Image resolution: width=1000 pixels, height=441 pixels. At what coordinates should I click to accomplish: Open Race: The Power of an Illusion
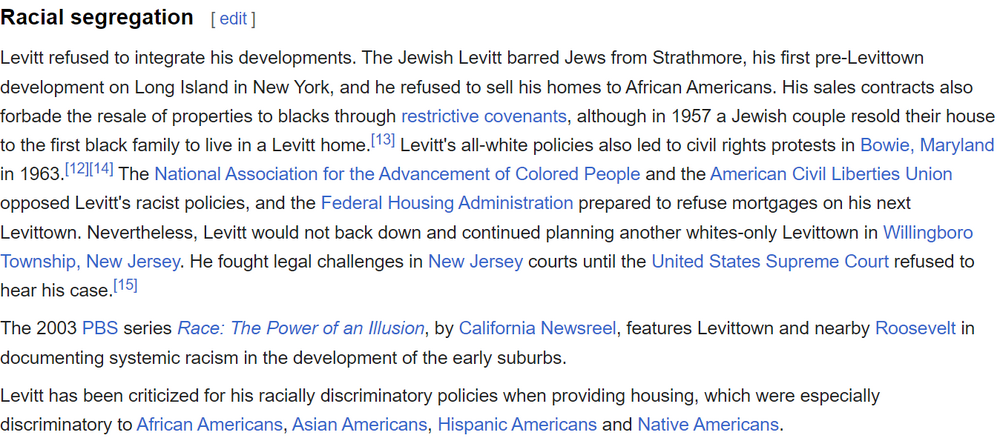click(x=301, y=328)
